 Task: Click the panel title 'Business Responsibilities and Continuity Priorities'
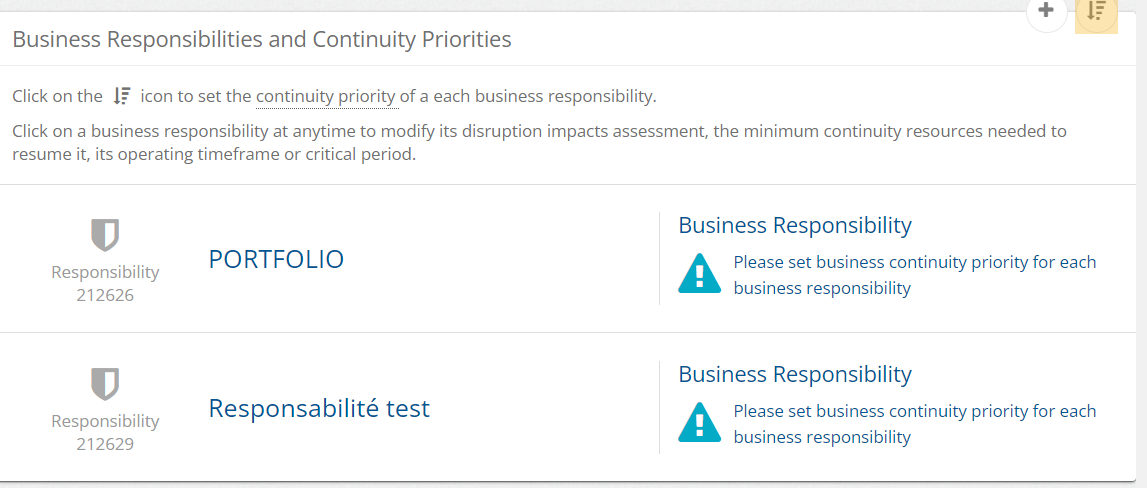262,40
